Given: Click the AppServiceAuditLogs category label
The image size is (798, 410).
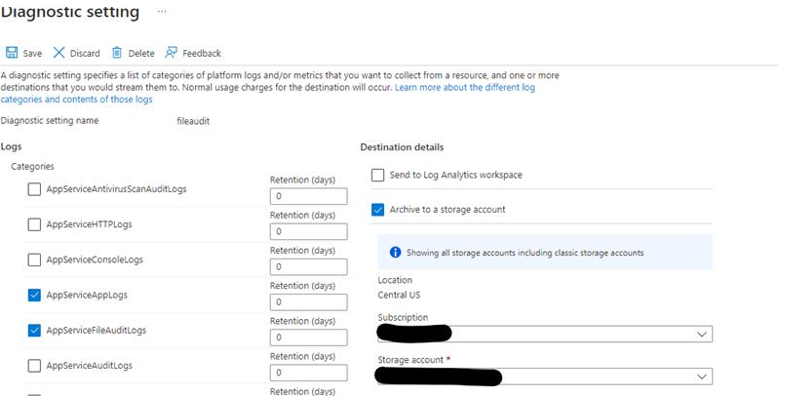Looking at the screenshot, I should pos(89,366).
